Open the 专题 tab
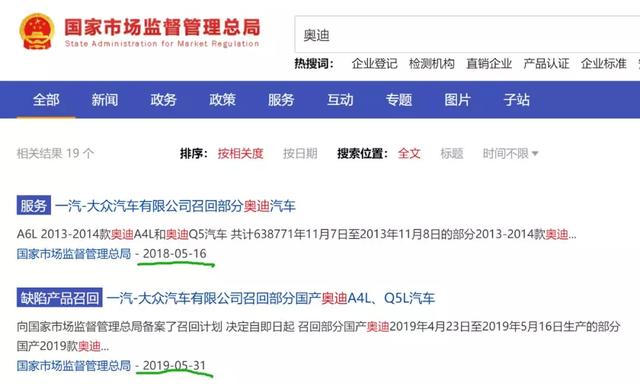640x386 pixels. [x=399, y=100]
